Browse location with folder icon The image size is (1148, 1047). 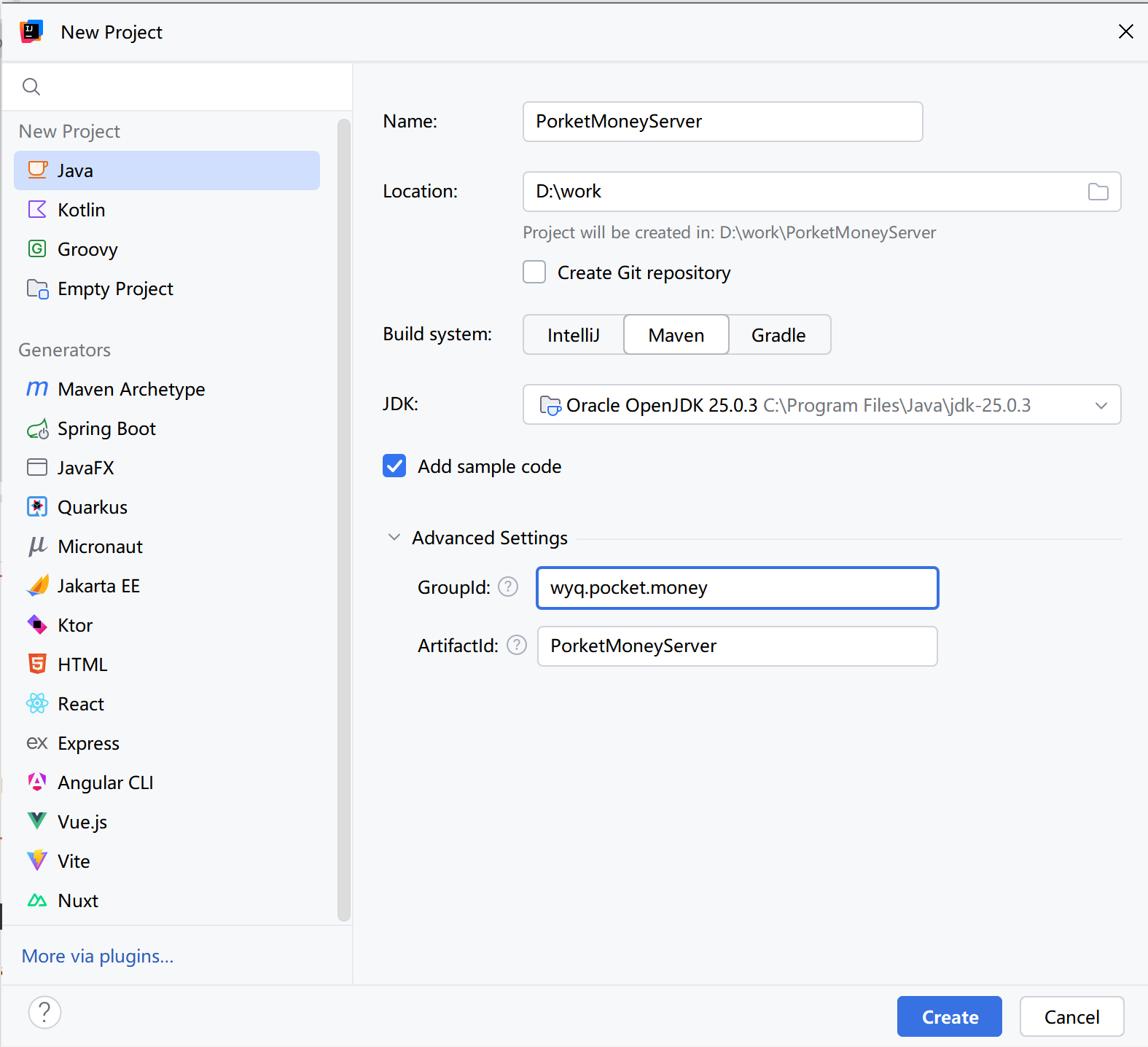pyautogui.click(x=1098, y=192)
